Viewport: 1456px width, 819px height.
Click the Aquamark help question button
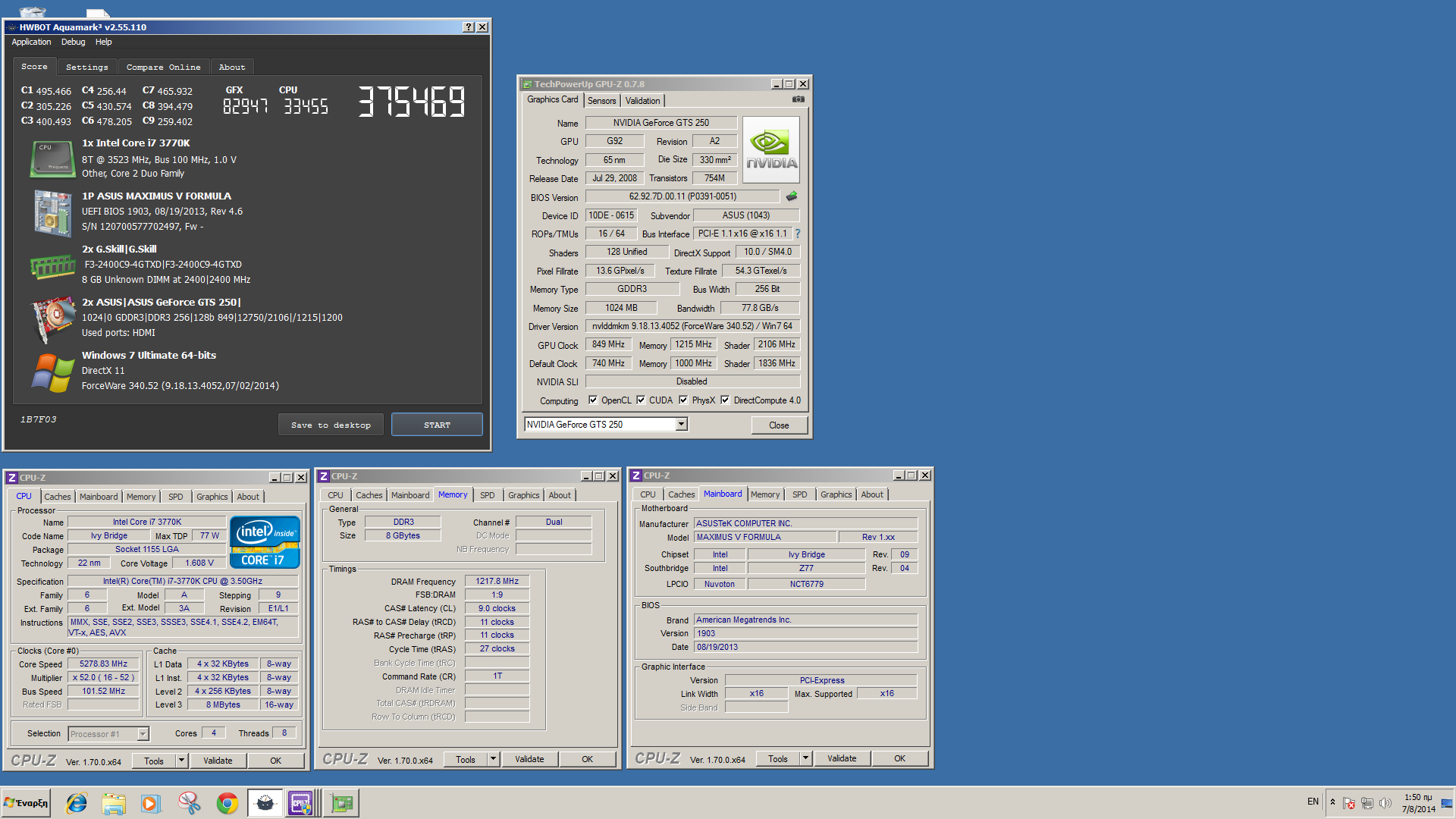coord(469,27)
